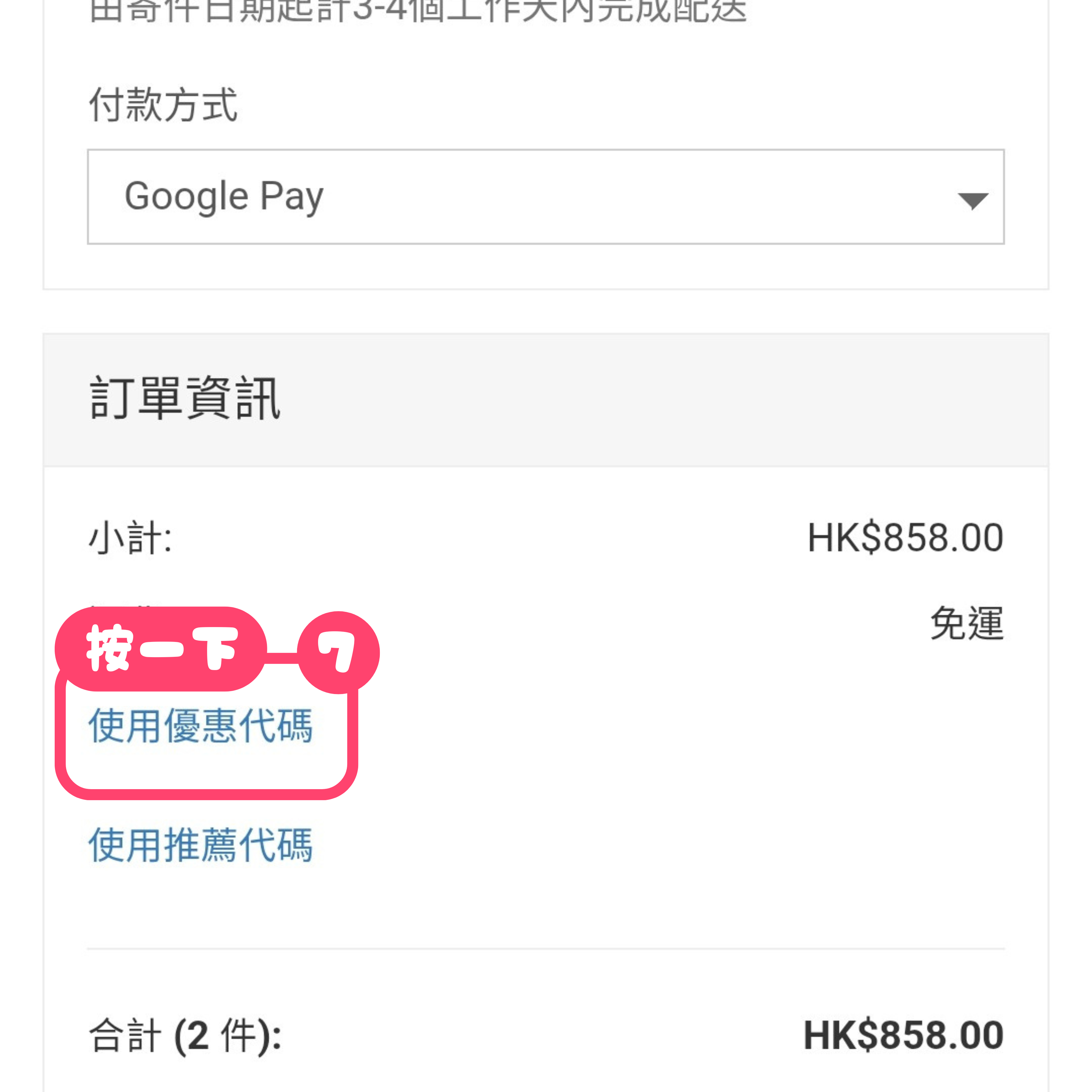Click the Google Pay text in the payment field
The width and height of the screenshot is (1092, 1092).
click(x=224, y=197)
